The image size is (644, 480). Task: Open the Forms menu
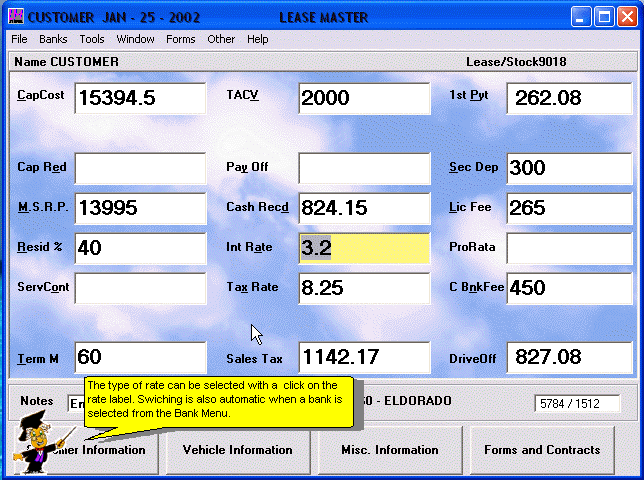181,39
